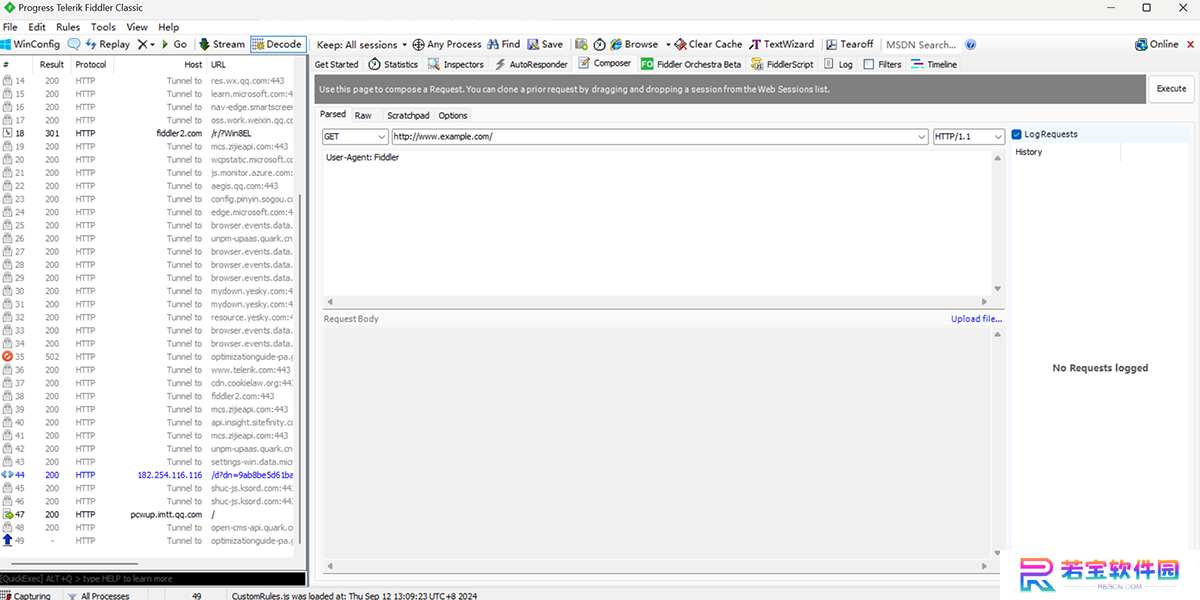The height and width of the screenshot is (600, 1200).
Task: Launch Browse with Internet Explorer icon
Action: (634, 44)
